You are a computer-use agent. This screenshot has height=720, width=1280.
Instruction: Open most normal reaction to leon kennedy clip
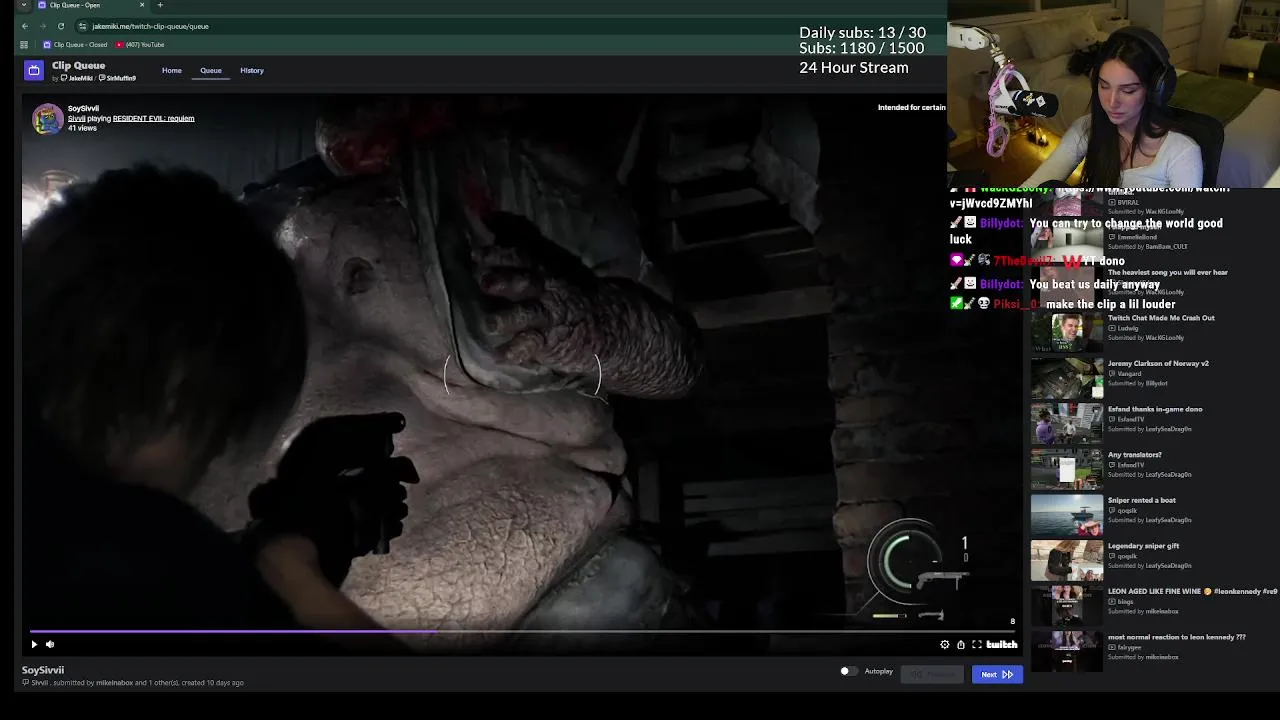point(1177,637)
